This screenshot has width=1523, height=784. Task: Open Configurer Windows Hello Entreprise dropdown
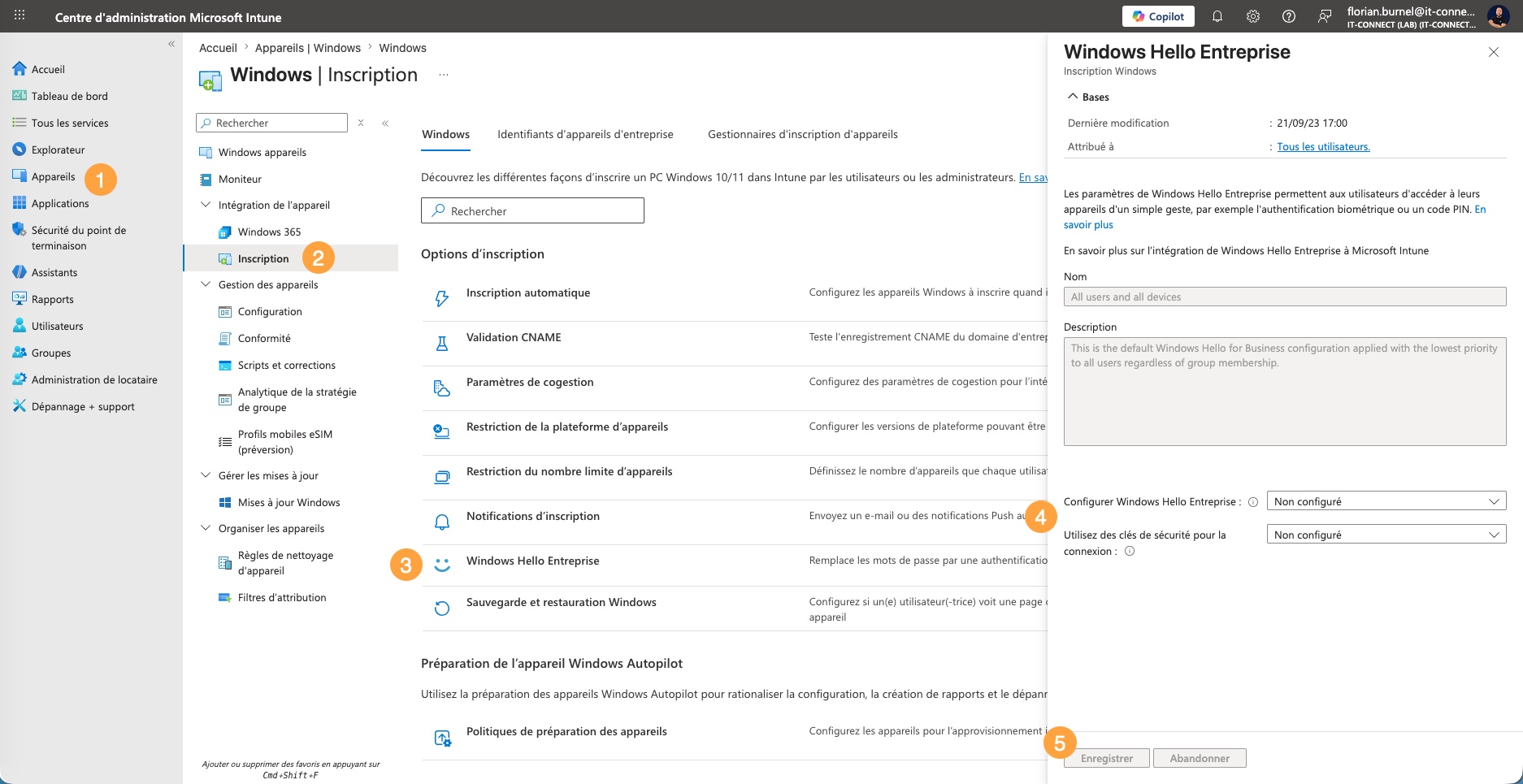(x=1386, y=501)
